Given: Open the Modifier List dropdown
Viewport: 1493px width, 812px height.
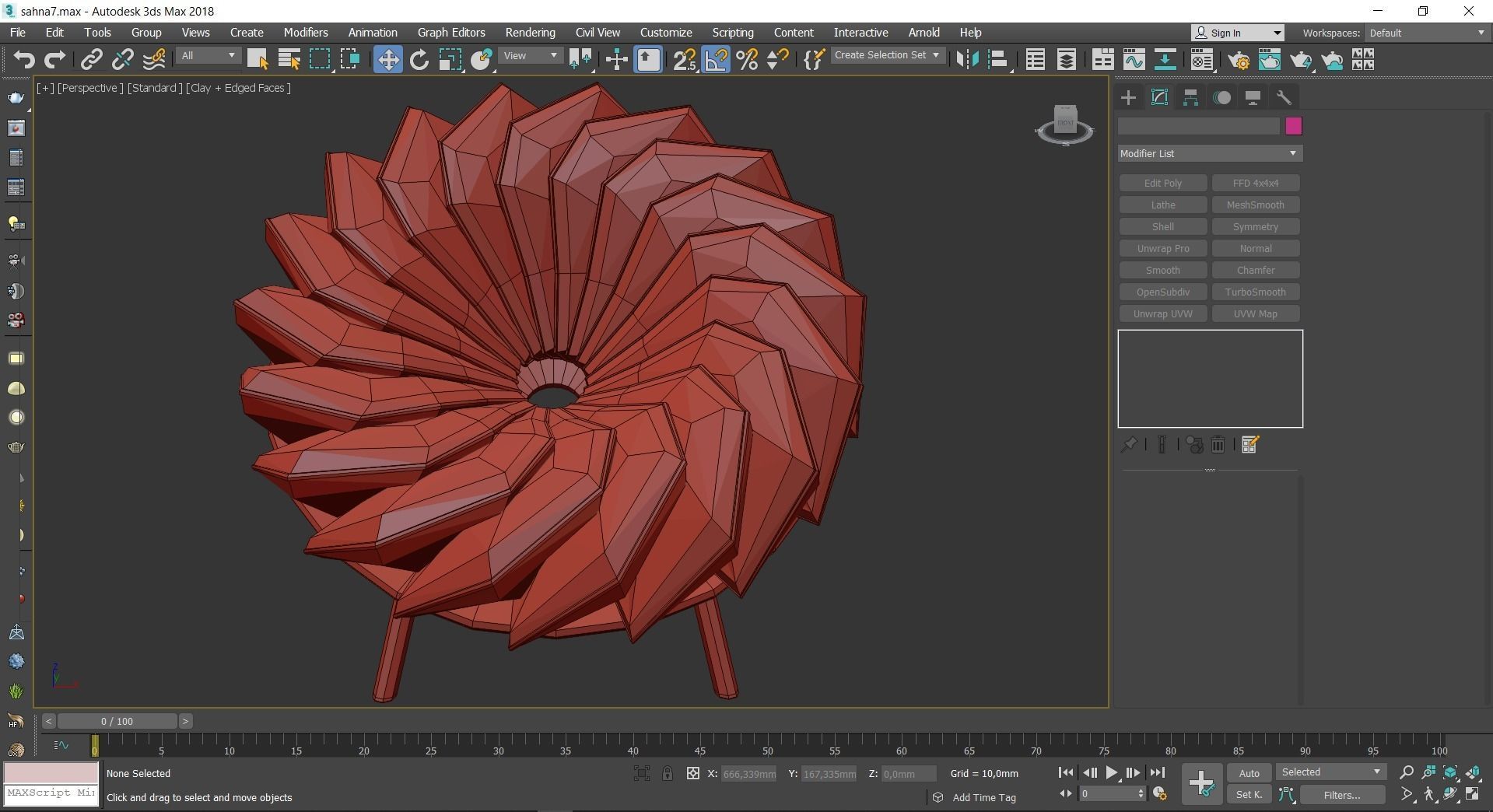Looking at the screenshot, I should [1210, 153].
